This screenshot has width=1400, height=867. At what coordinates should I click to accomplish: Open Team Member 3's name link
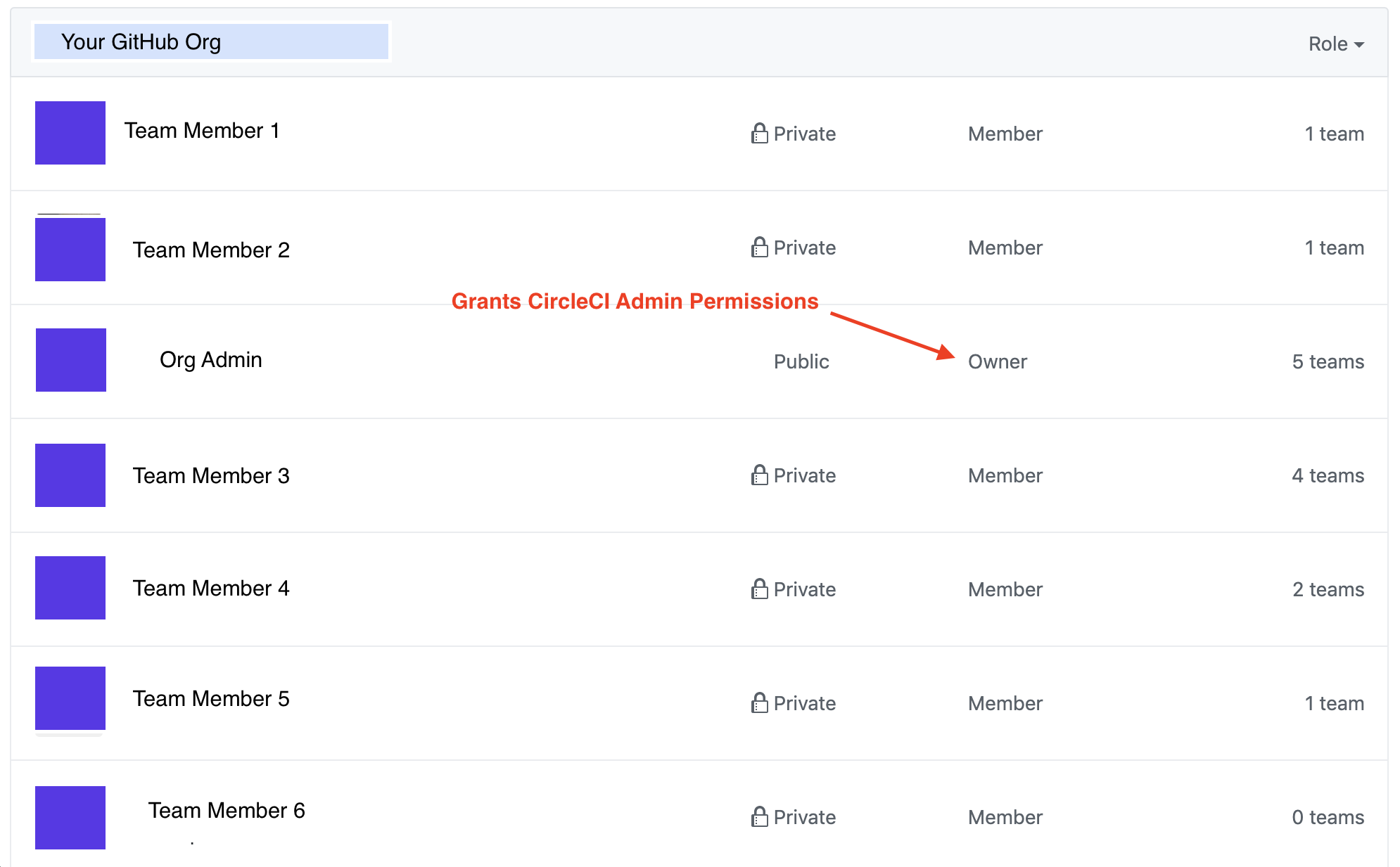coord(211,475)
